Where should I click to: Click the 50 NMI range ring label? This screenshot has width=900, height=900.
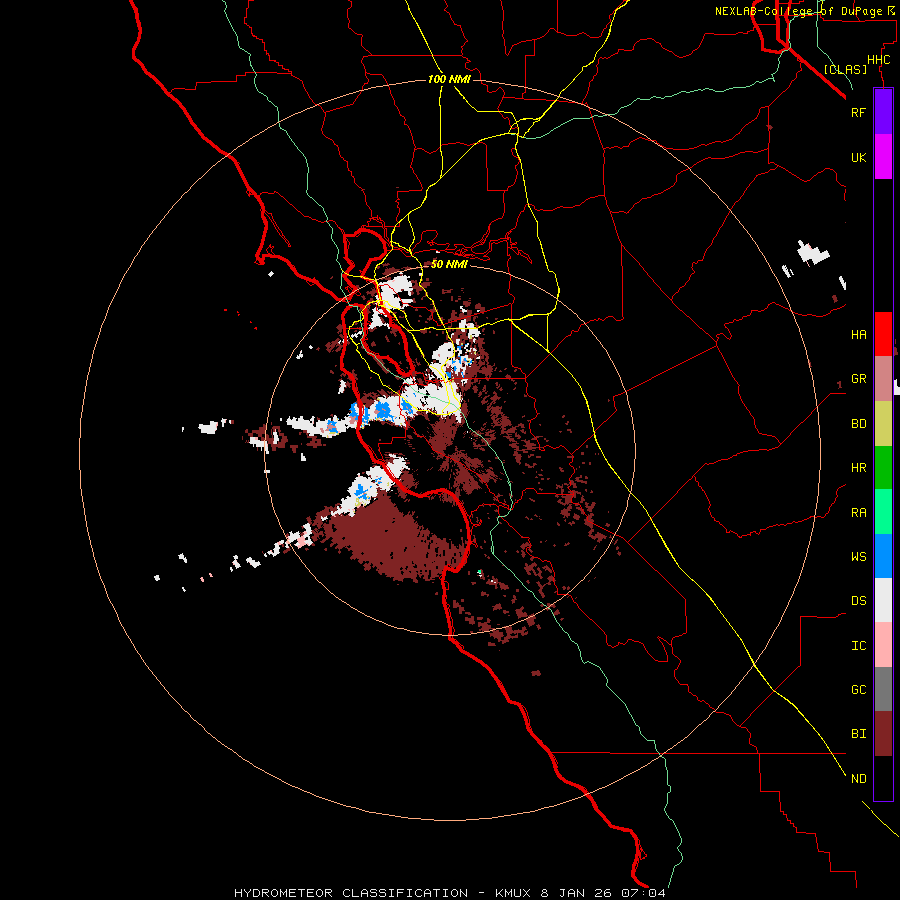(x=449, y=264)
